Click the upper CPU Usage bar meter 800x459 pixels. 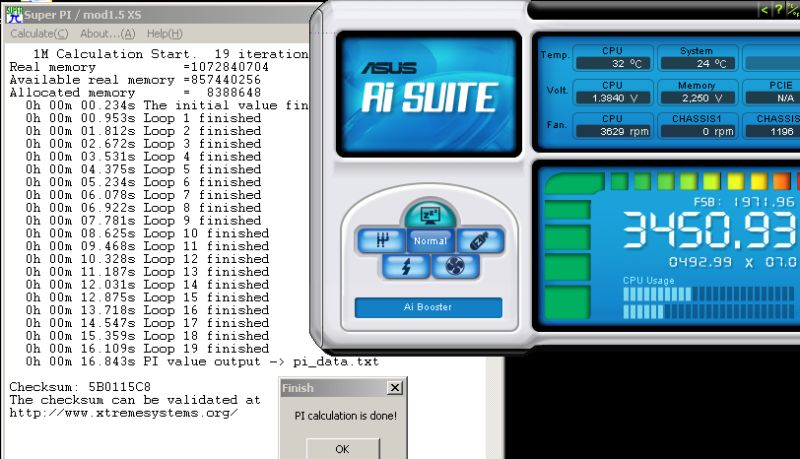[x=709, y=294]
